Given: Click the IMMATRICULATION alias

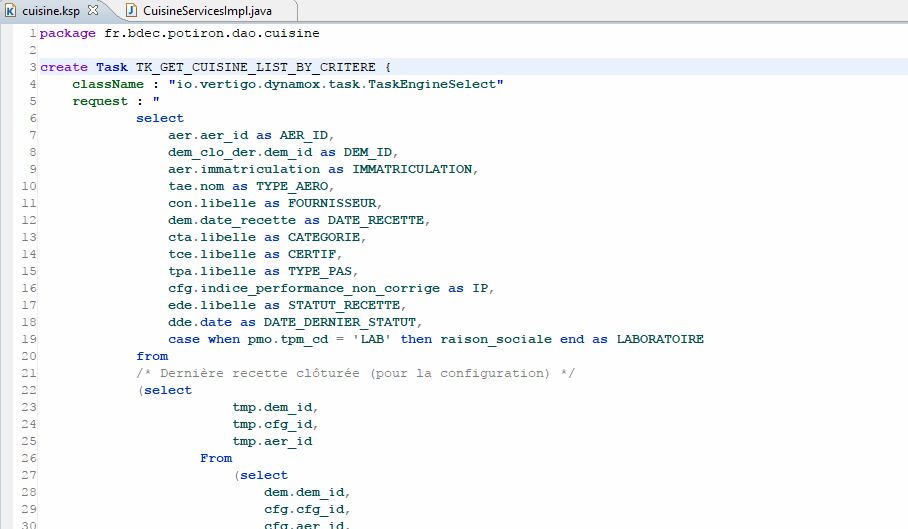Looking at the screenshot, I should (412, 170).
